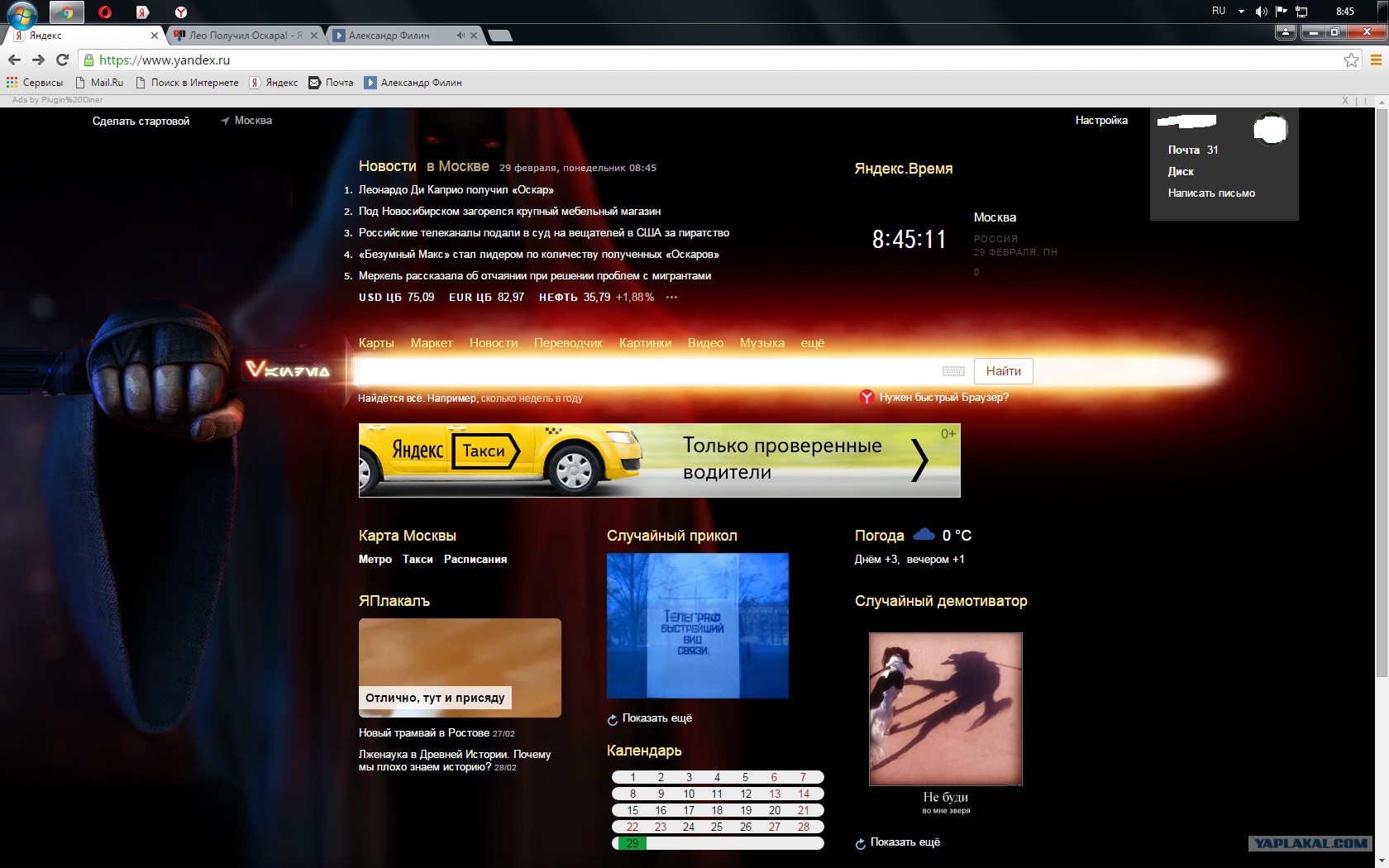Click the refresh icon under the demotivator
Image resolution: width=1389 pixels, height=868 pixels.
[861, 843]
